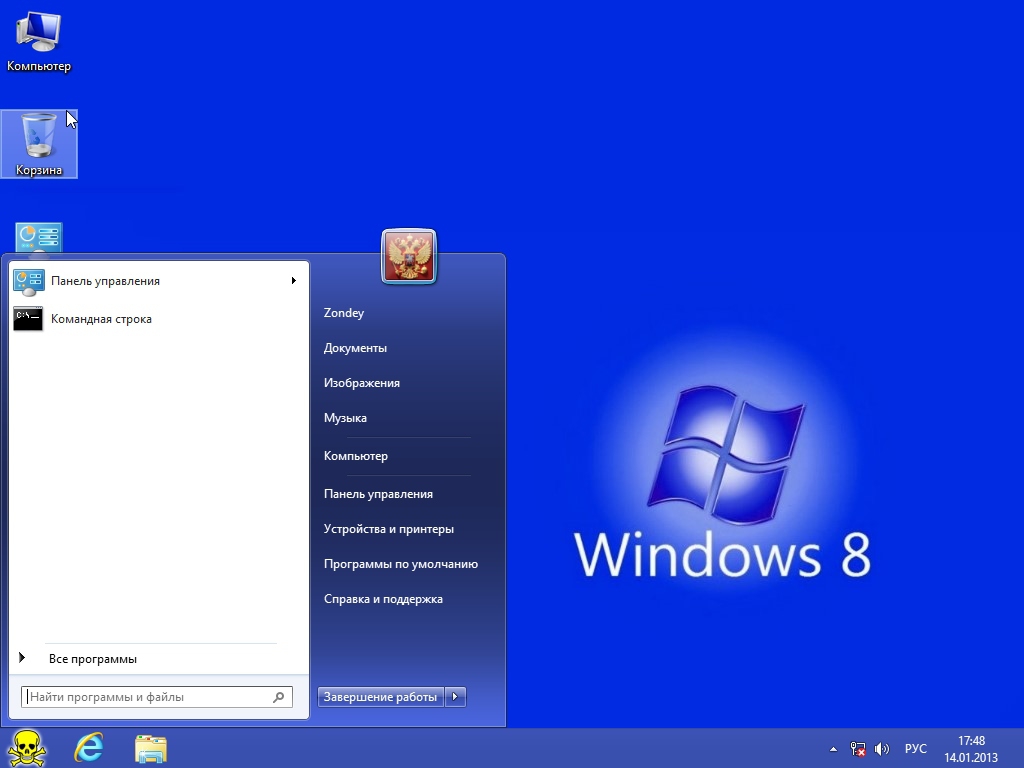The width and height of the screenshot is (1024, 768).
Task: Click the Завершение работы button
Action: (380, 697)
